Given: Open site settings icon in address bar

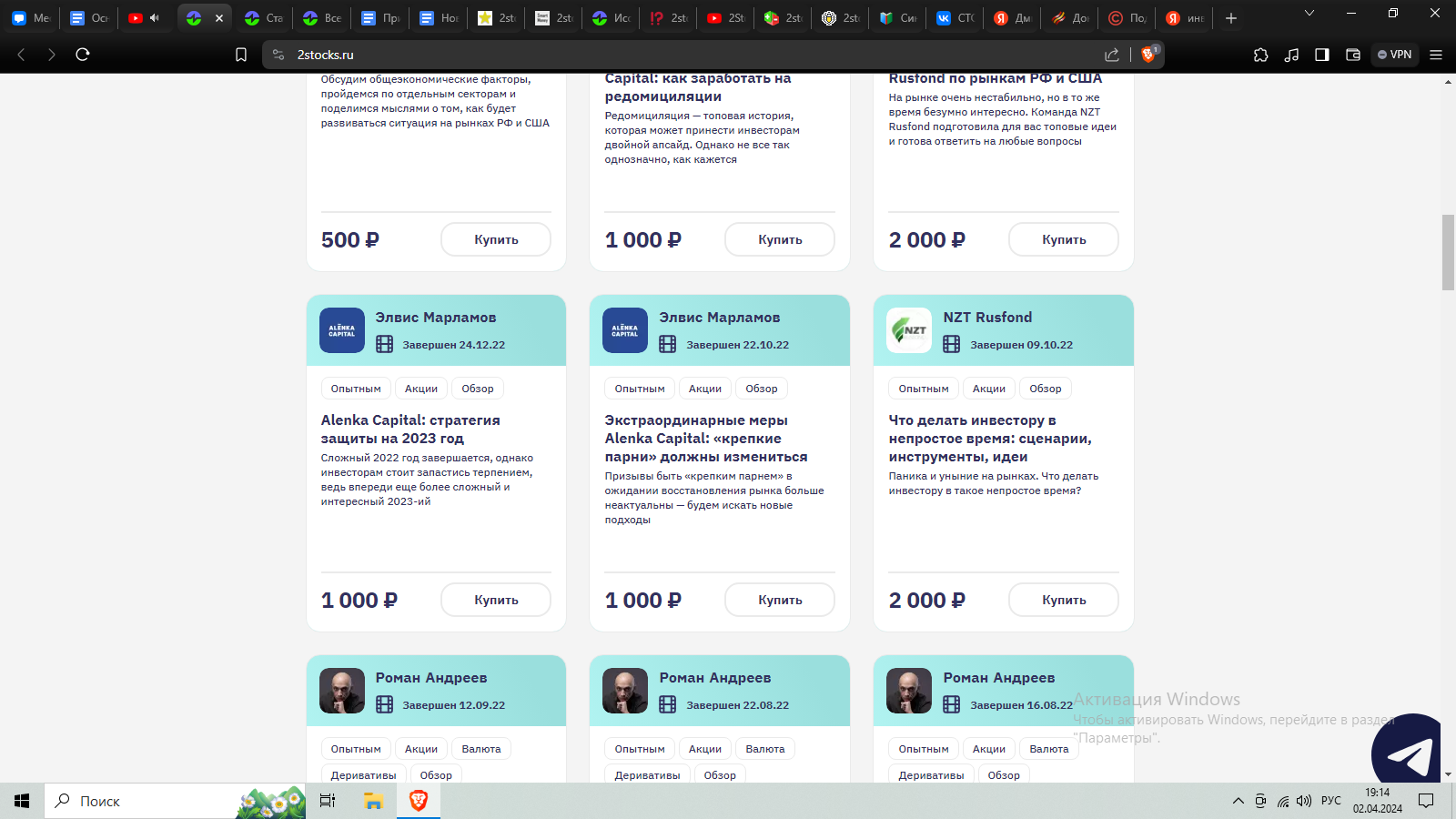Looking at the screenshot, I should click(278, 55).
